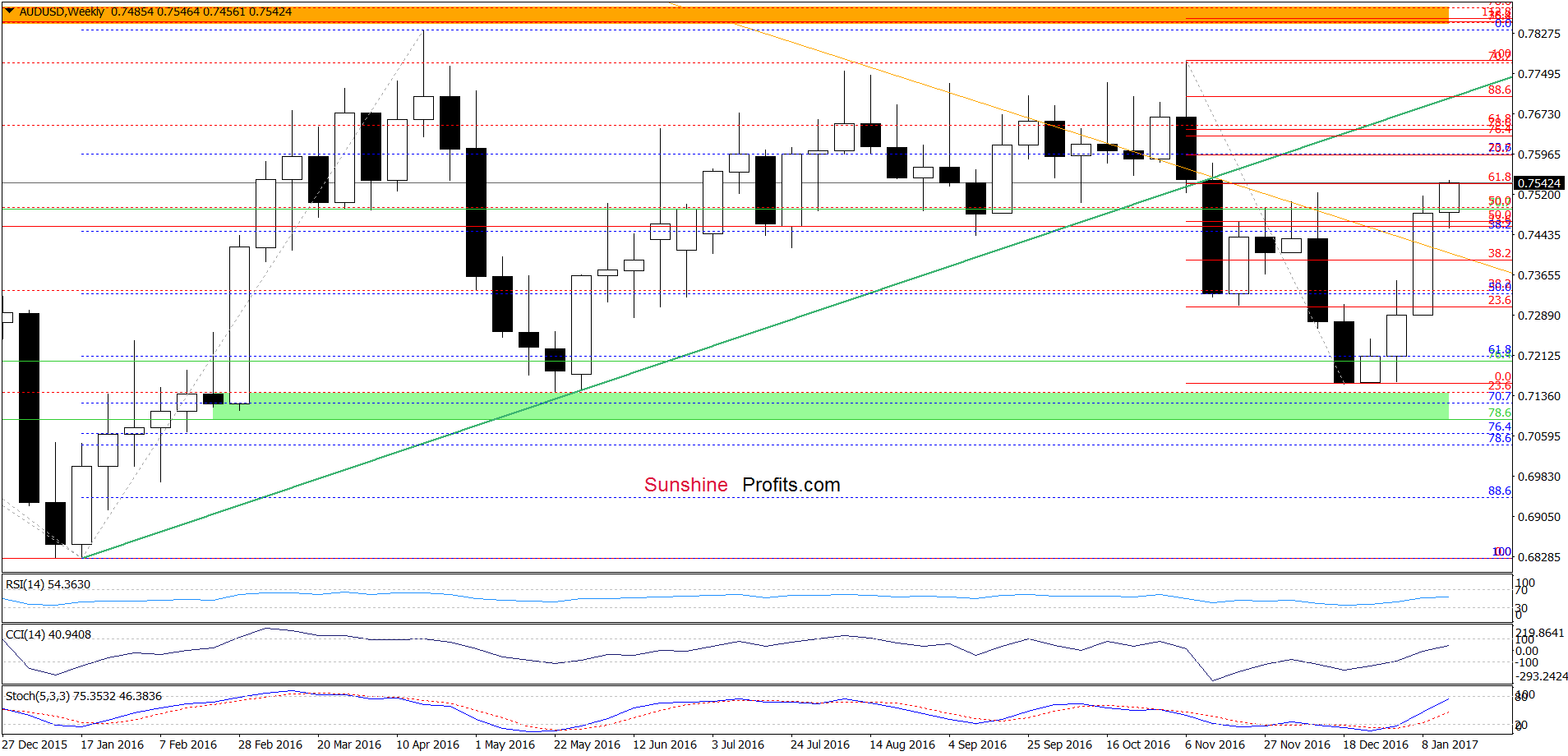
Task: Click the 24 Jul 2016 date label
Action: coord(820,744)
